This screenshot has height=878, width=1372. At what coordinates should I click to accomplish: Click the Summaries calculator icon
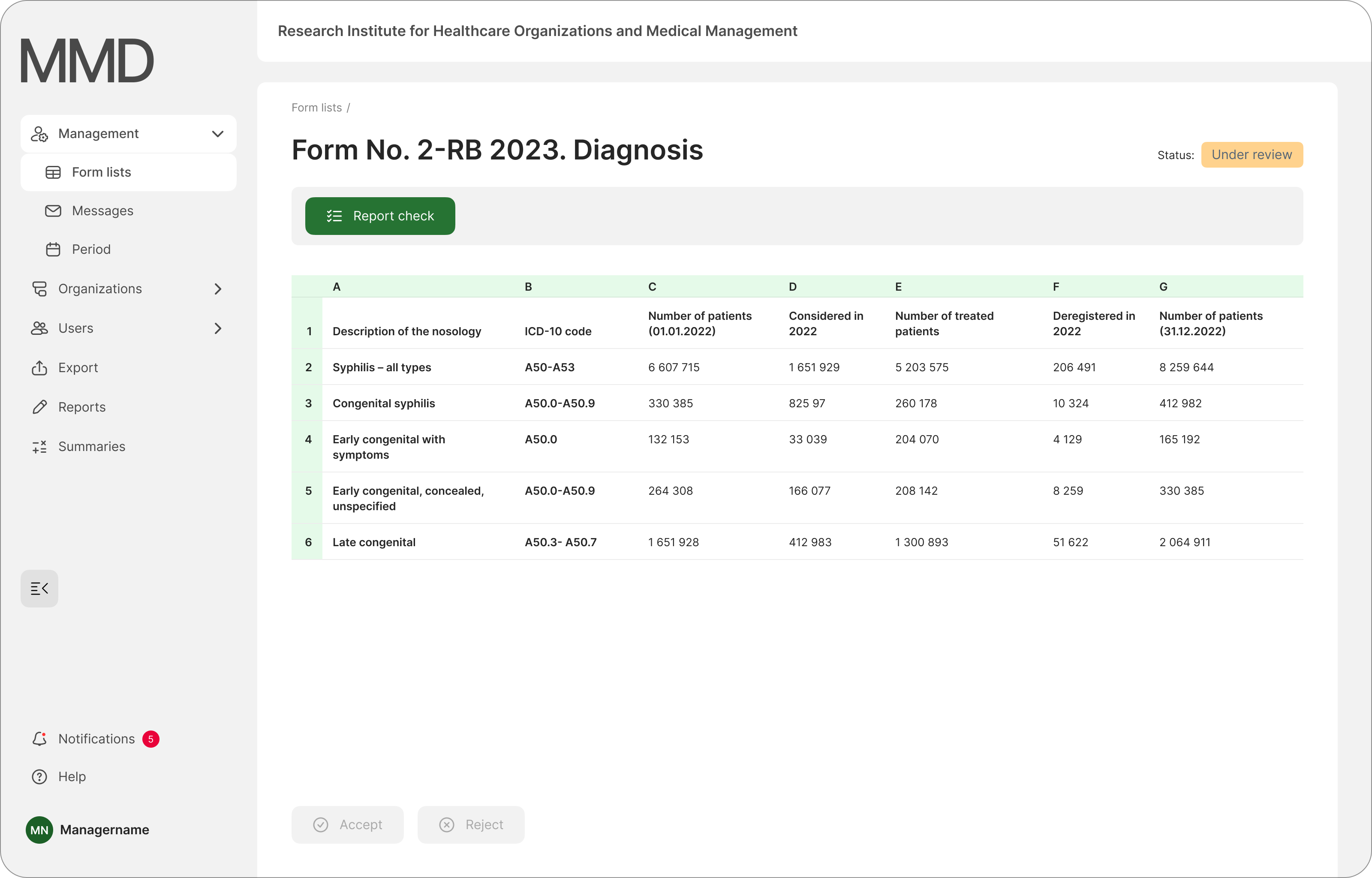[39, 446]
